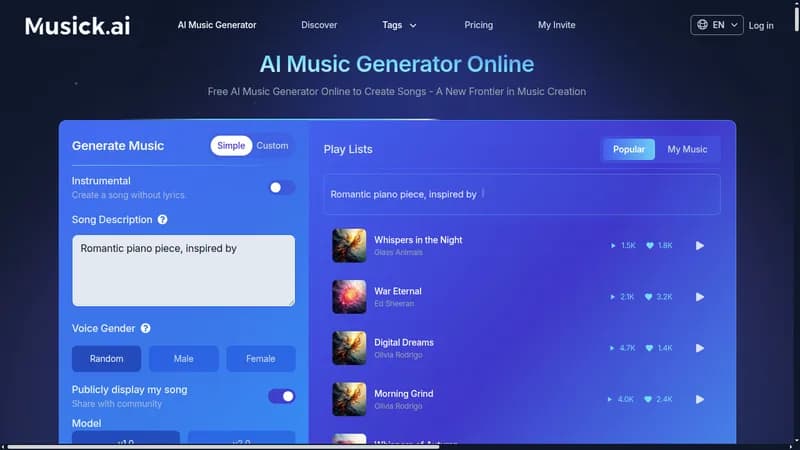Click the Ed Sheeran artist name

[x=394, y=304]
